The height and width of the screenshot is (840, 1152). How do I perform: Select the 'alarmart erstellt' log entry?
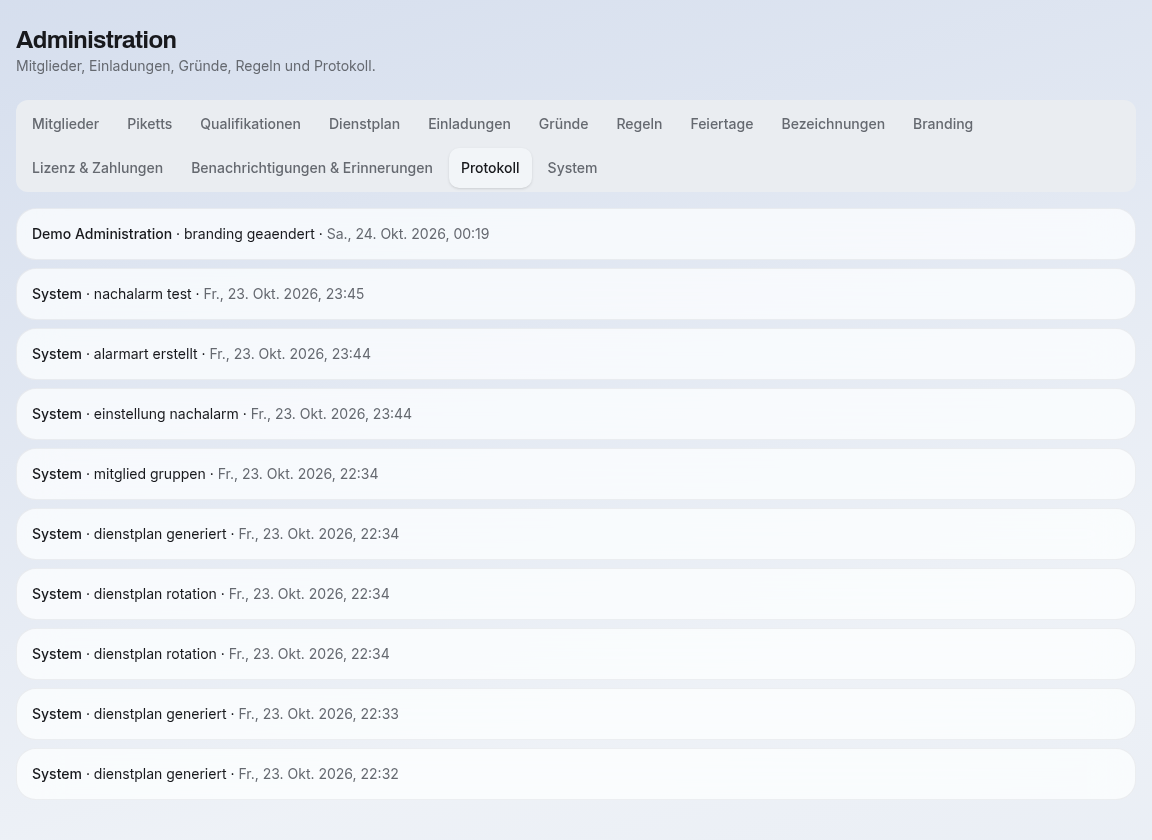click(576, 354)
